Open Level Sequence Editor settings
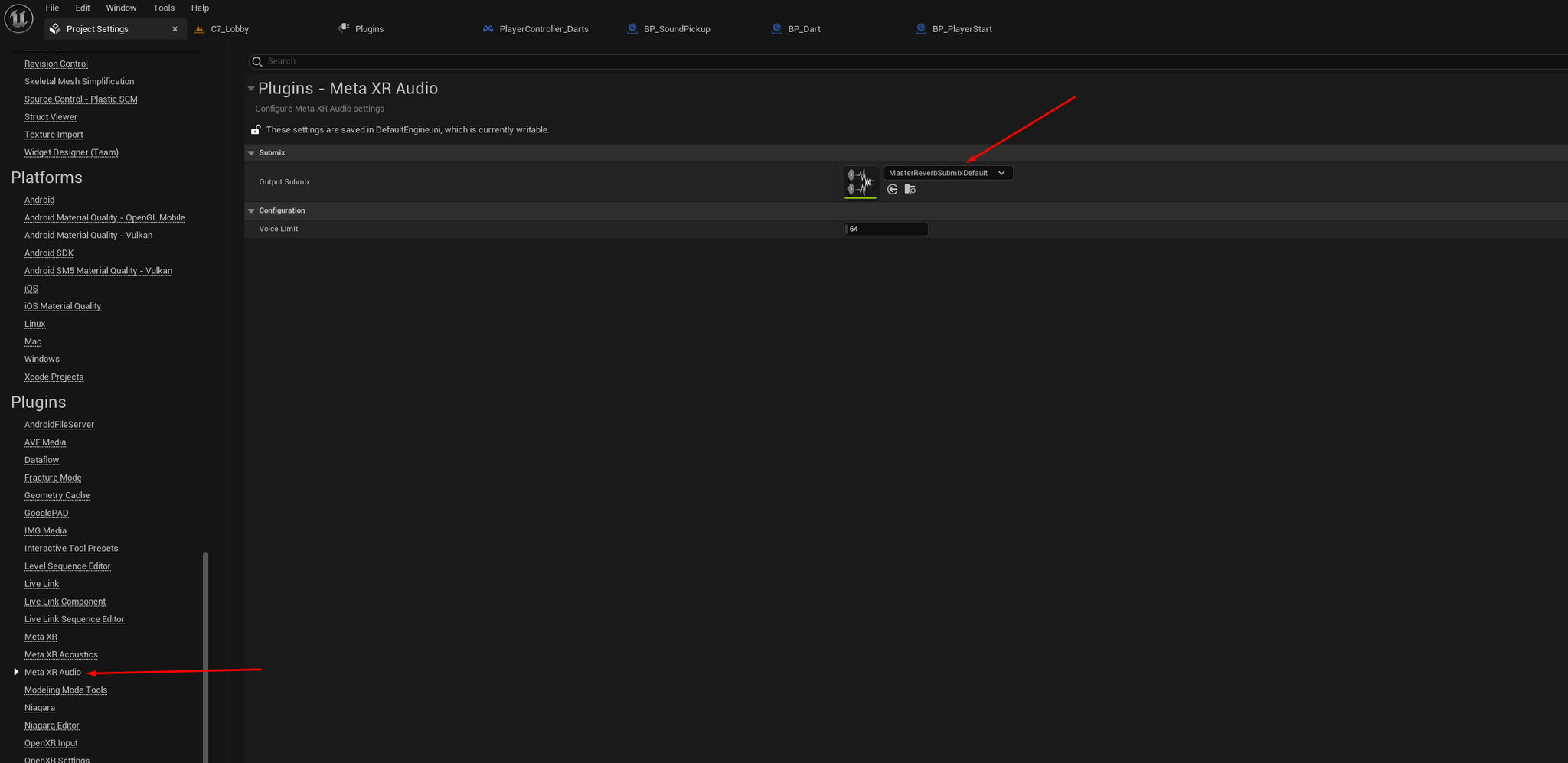The height and width of the screenshot is (763, 1568). (x=67, y=566)
